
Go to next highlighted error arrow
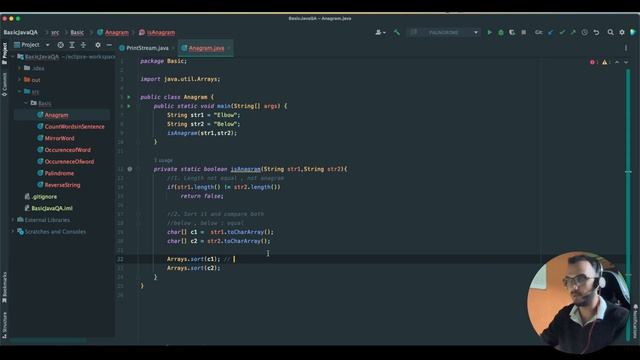pos(626,62)
